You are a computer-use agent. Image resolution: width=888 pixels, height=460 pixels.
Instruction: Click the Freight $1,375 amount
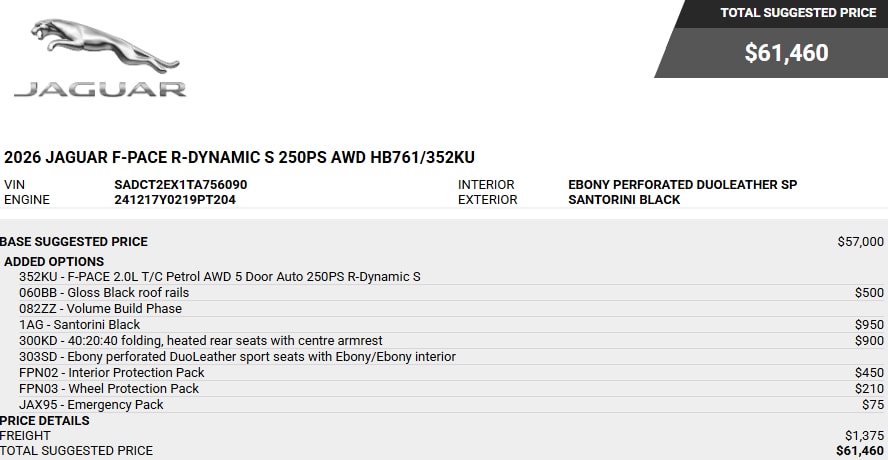[x=864, y=436]
